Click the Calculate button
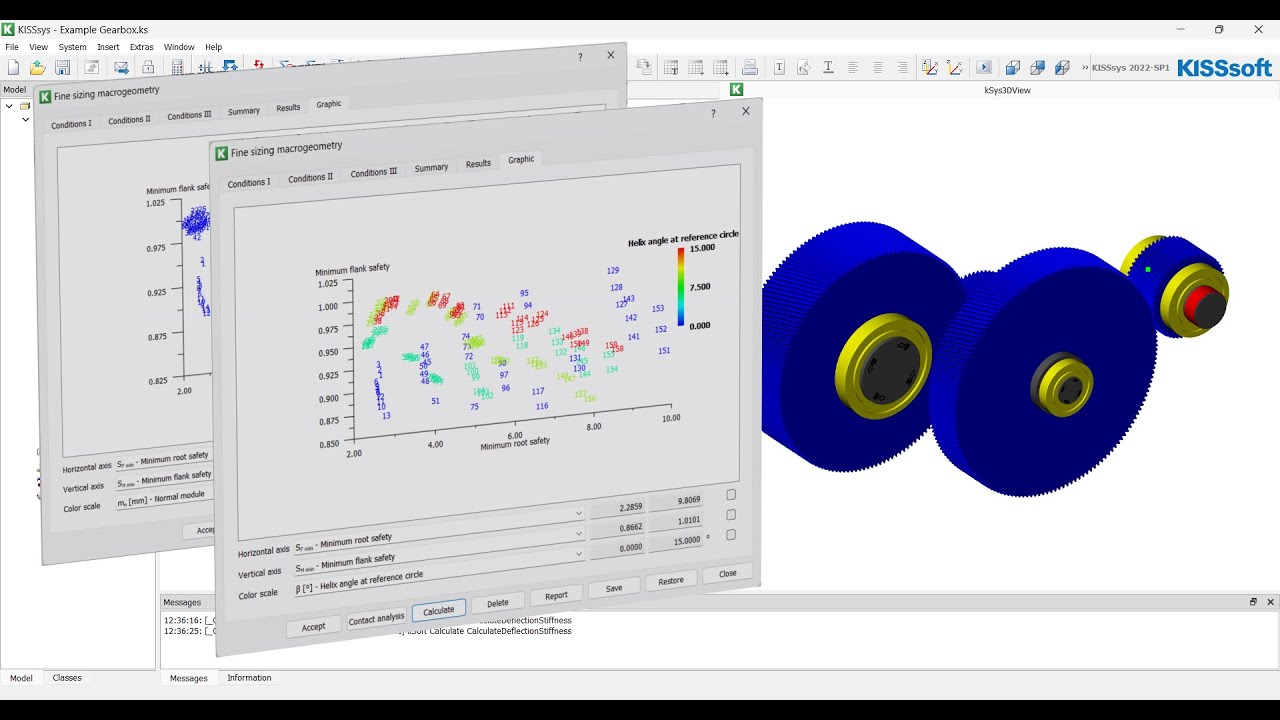 [x=439, y=611]
